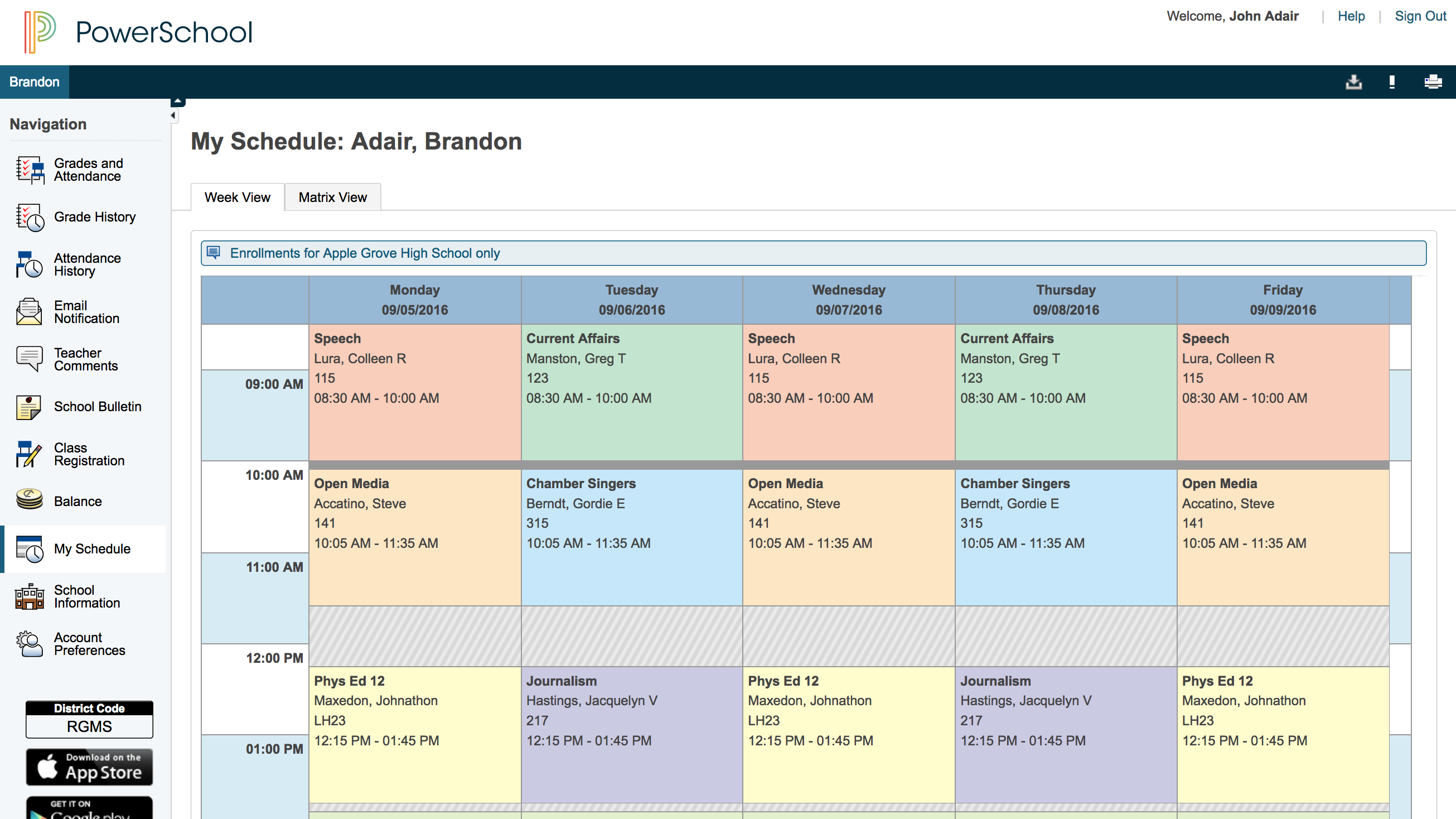Select Friday's Speech class block
1456x819 pixels.
click(1283, 393)
